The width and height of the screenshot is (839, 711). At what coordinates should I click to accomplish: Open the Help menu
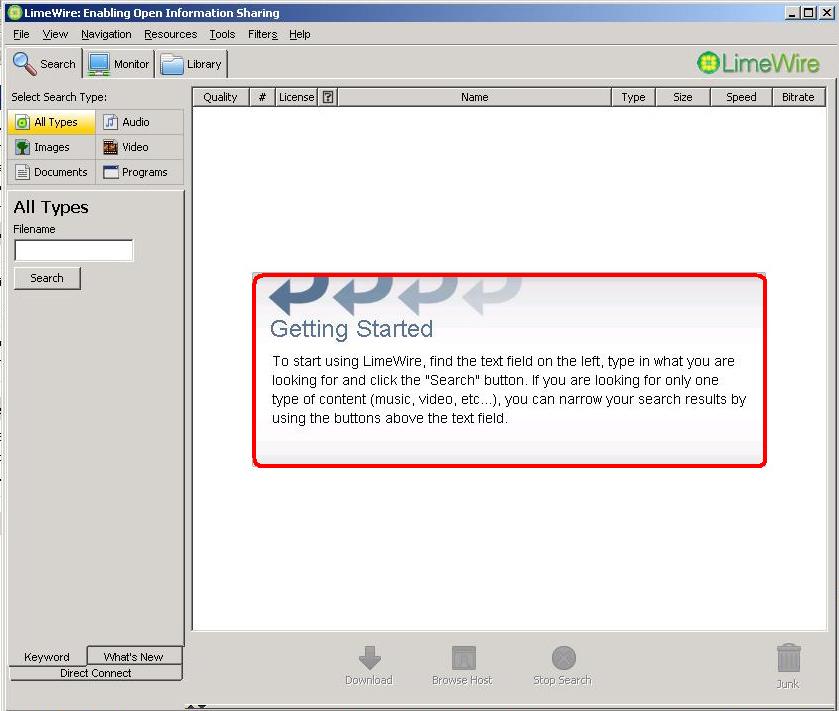click(x=300, y=34)
